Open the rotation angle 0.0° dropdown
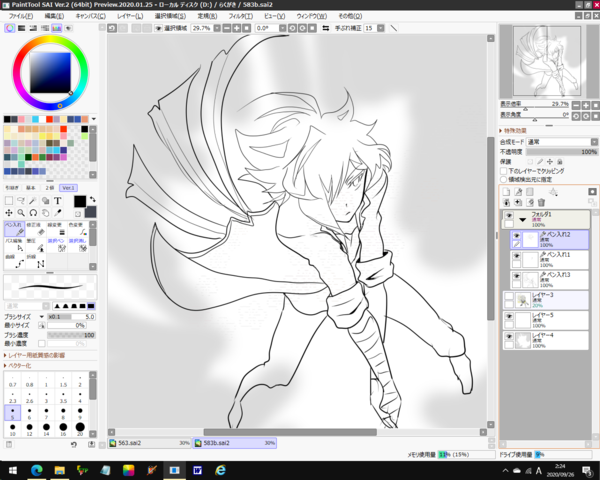Image resolution: width=600 pixels, height=480 pixels. [282, 28]
